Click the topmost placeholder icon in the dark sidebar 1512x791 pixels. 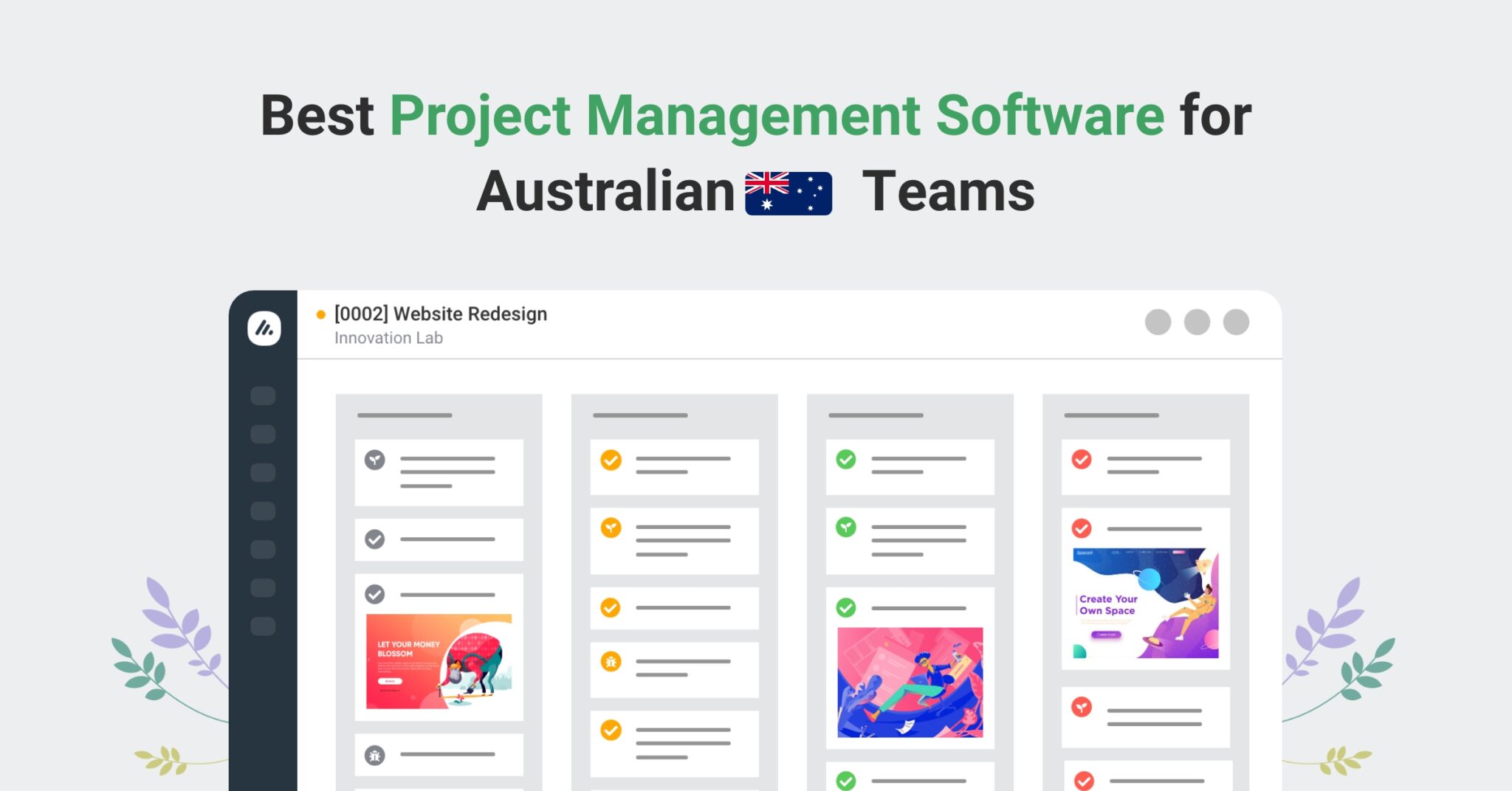262,395
